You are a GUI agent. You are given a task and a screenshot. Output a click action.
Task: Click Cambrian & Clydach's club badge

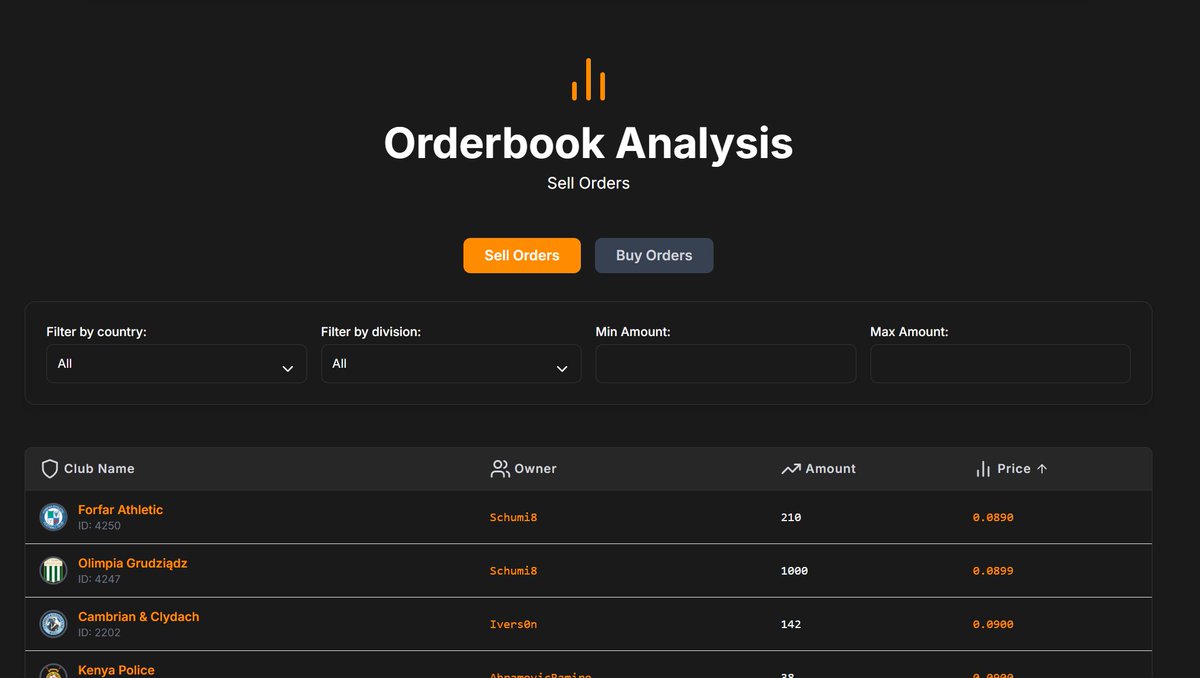(x=53, y=624)
